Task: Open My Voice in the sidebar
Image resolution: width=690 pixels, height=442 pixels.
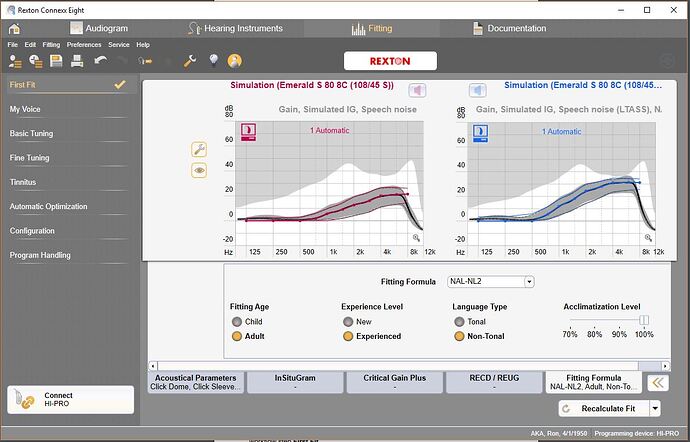Action: (x=68, y=109)
